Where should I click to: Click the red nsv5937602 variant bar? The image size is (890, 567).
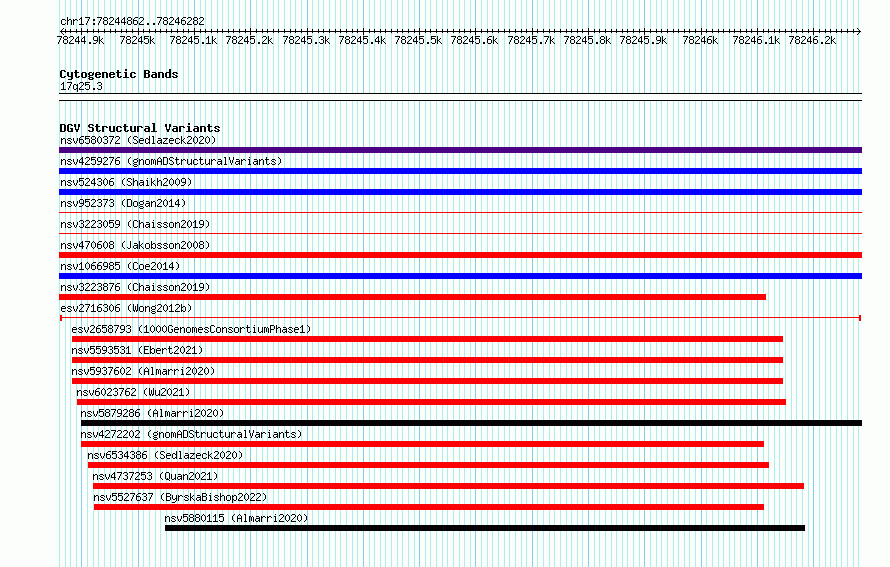coord(427,381)
